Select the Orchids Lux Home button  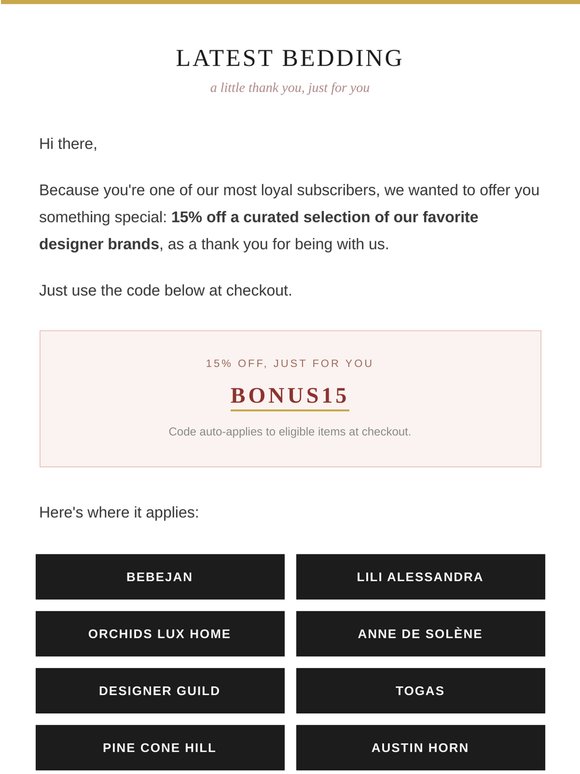click(160, 633)
